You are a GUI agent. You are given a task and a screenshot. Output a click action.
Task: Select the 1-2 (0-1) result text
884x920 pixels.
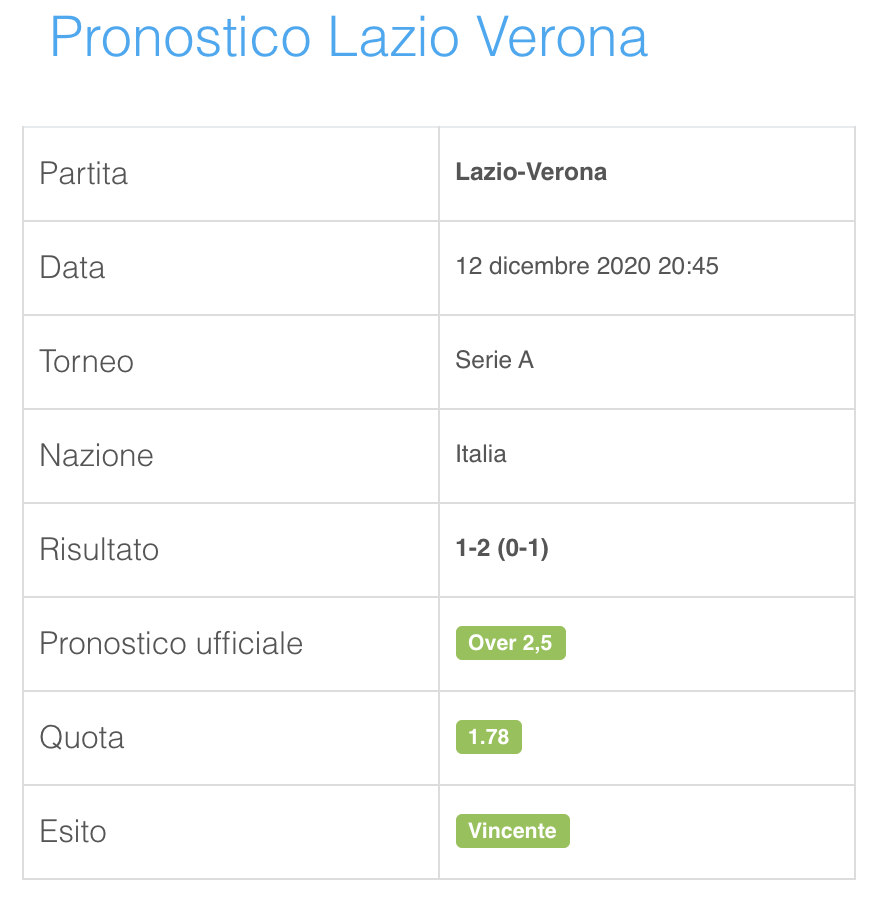[502, 548]
